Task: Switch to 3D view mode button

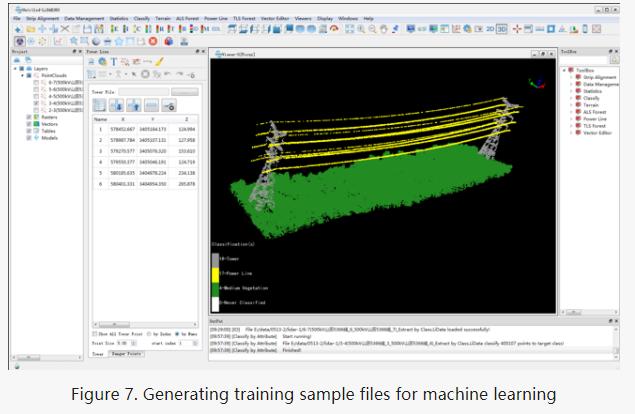Action: point(502,29)
